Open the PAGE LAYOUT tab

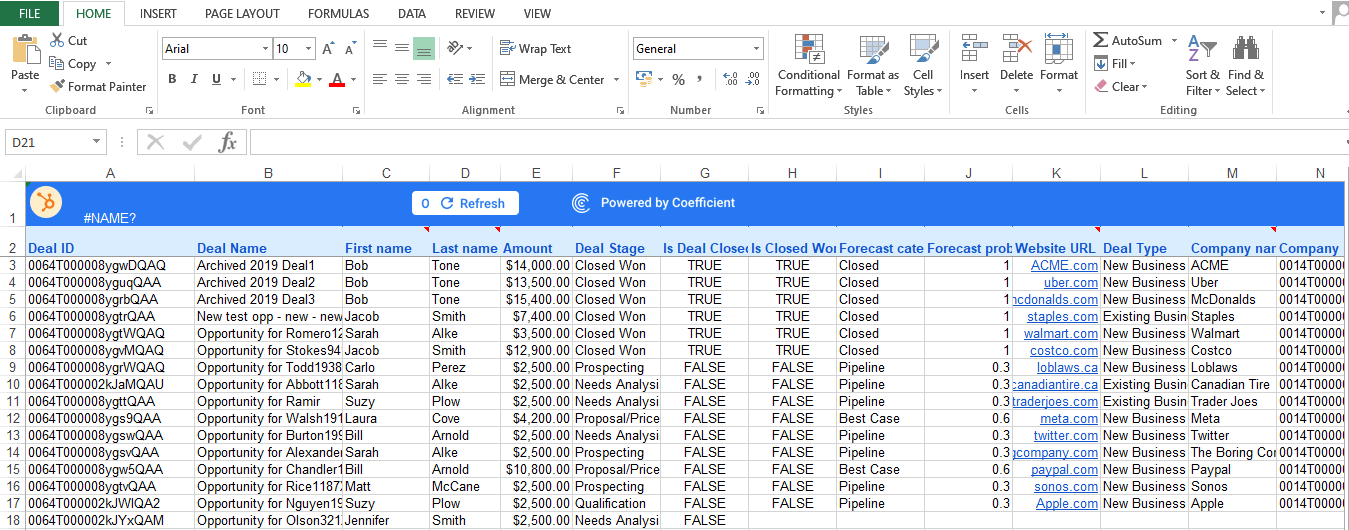[242, 14]
